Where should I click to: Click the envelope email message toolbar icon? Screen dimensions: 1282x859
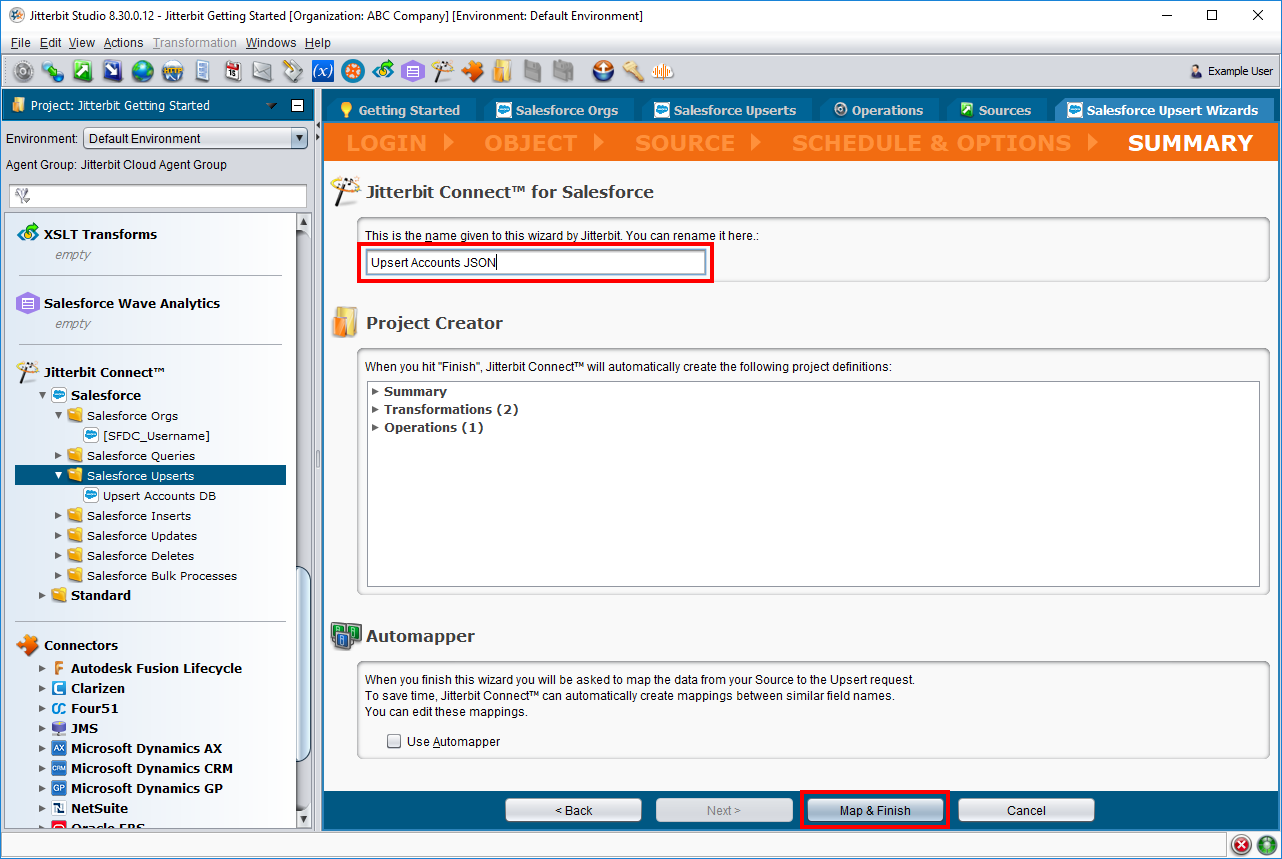coord(262,71)
